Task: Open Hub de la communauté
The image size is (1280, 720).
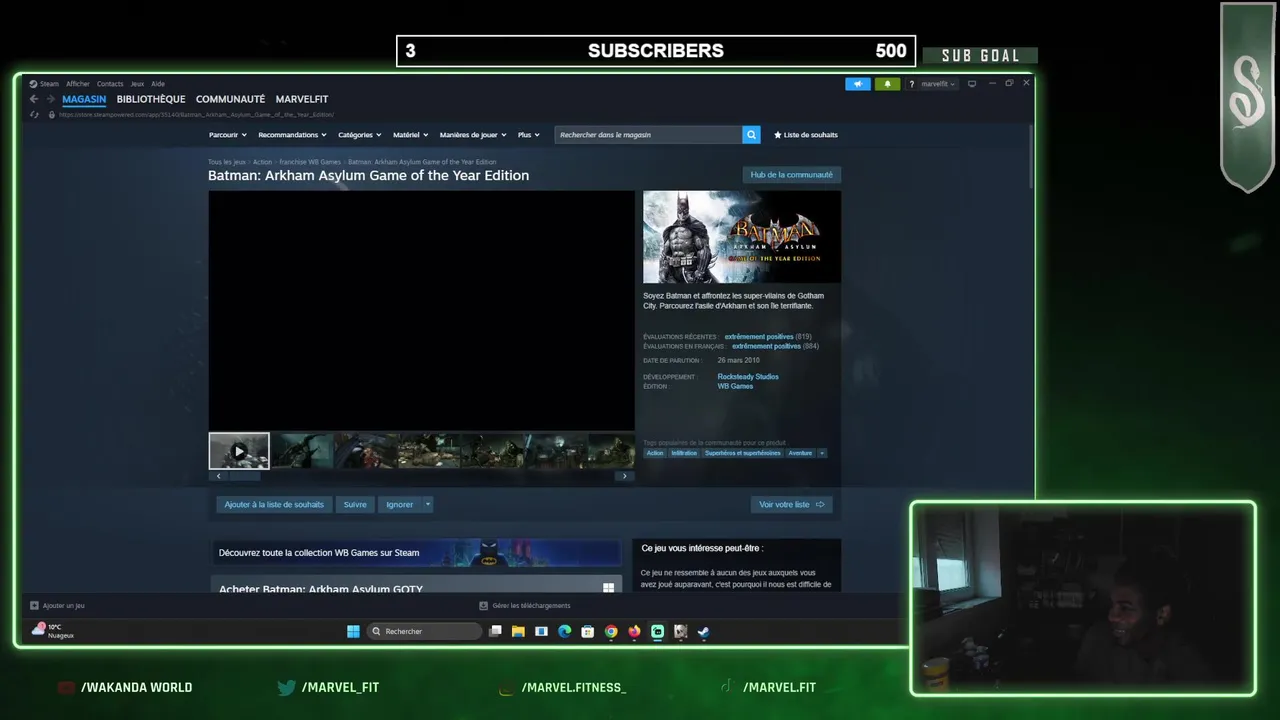Action: pos(791,175)
